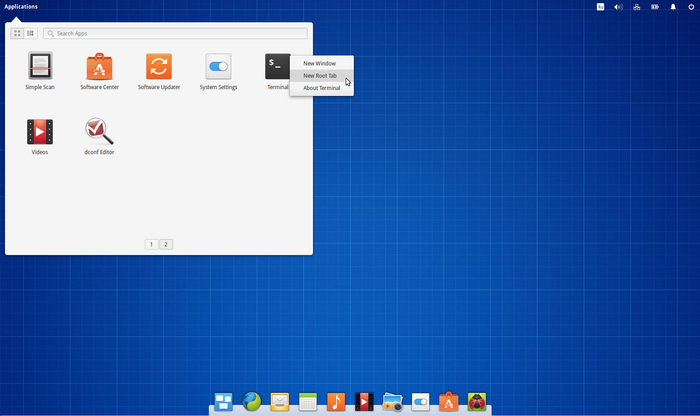700x416 pixels.
Task: Go to page 2 of applications
Action: tap(166, 244)
